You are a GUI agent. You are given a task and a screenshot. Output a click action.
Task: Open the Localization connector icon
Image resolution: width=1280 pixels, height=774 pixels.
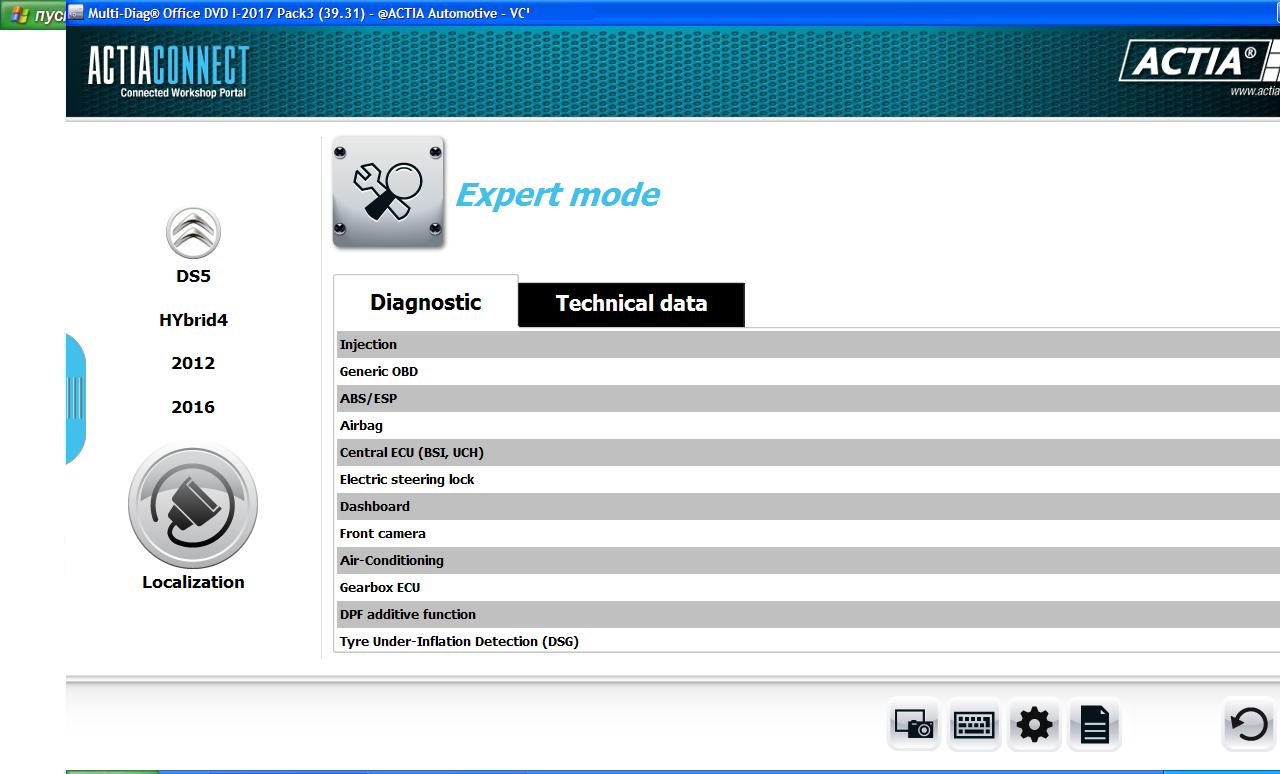click(x=193, y=507)
